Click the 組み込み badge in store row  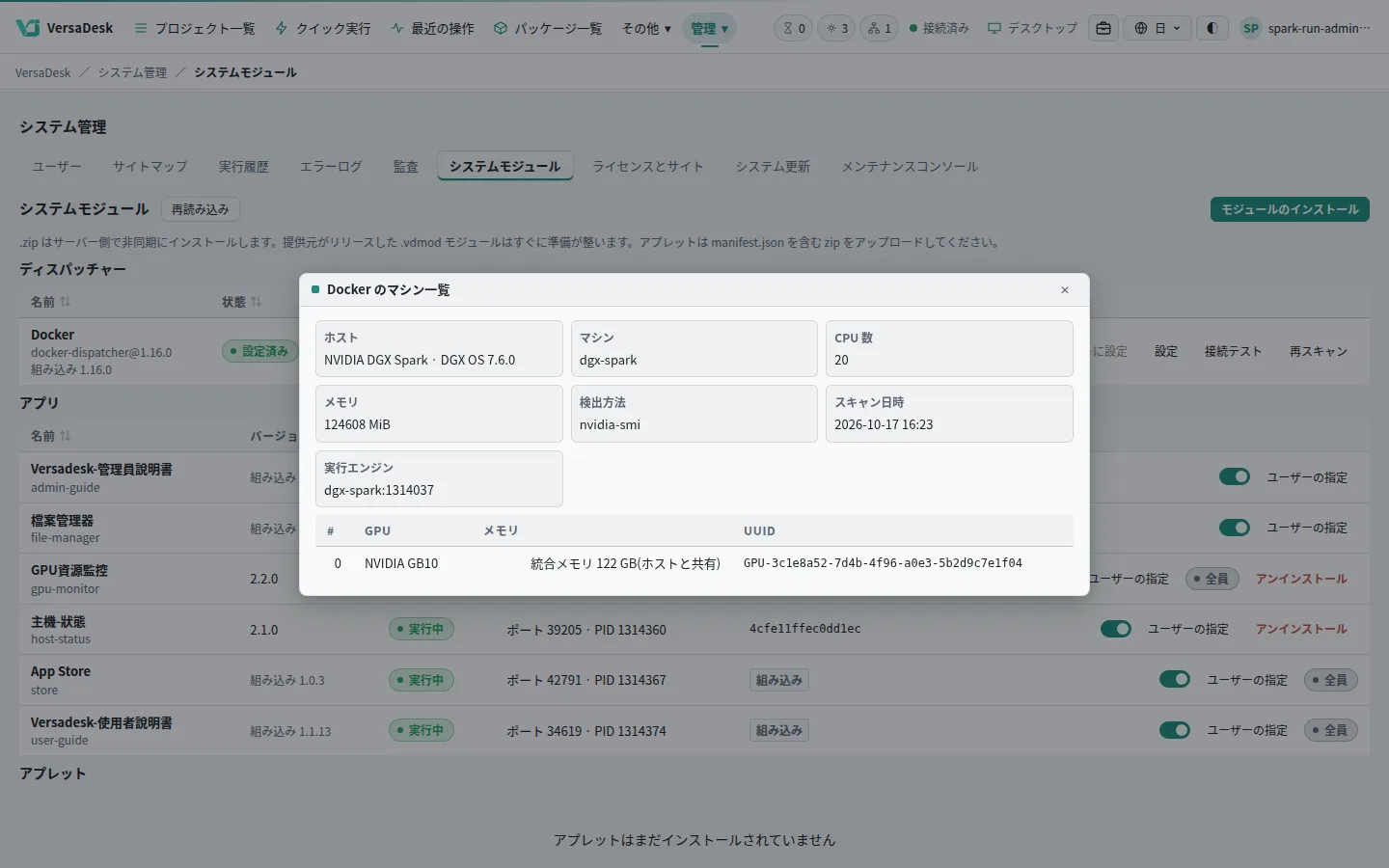[x=779, y=680]
